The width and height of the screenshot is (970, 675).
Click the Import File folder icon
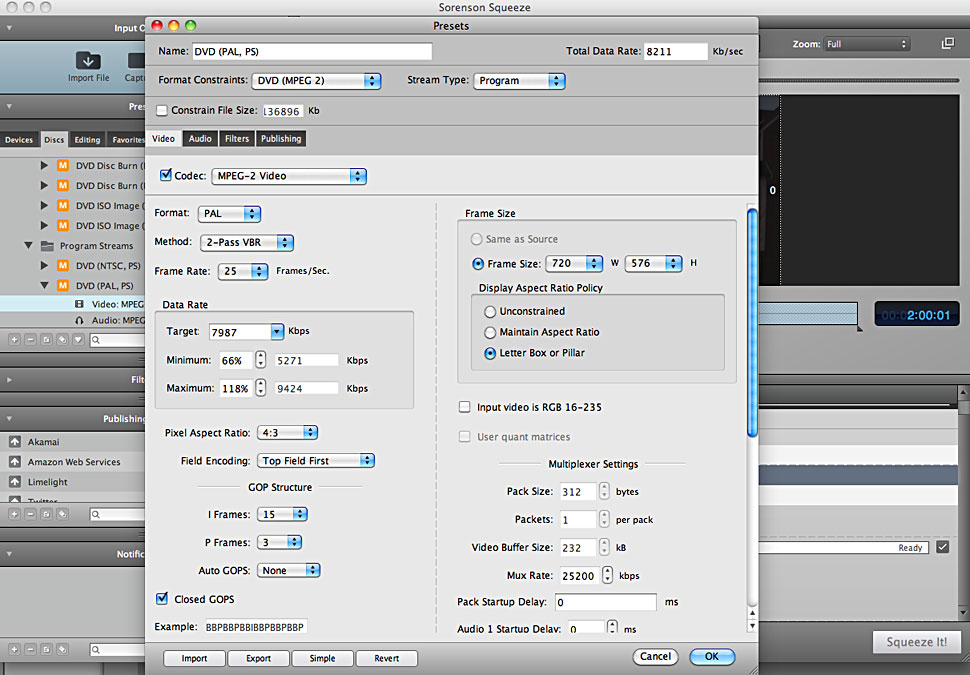88,61
